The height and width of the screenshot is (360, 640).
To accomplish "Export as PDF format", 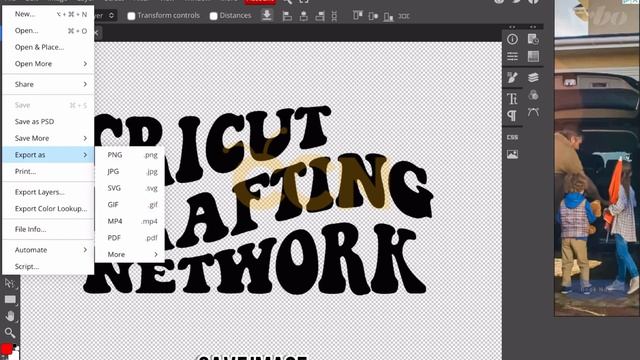I will [130, 238].
